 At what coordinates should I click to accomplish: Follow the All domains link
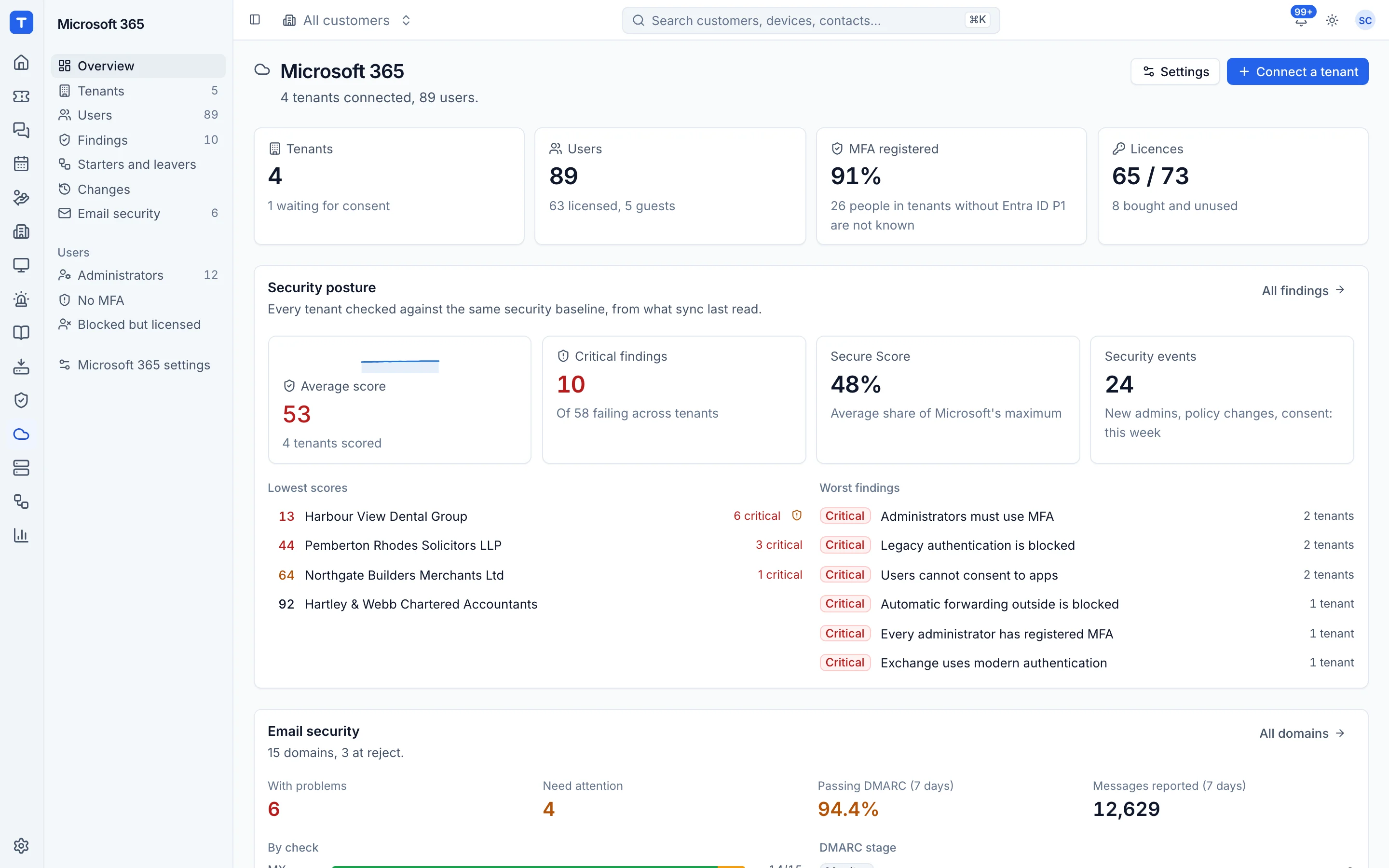click(x=1302, y=733)
